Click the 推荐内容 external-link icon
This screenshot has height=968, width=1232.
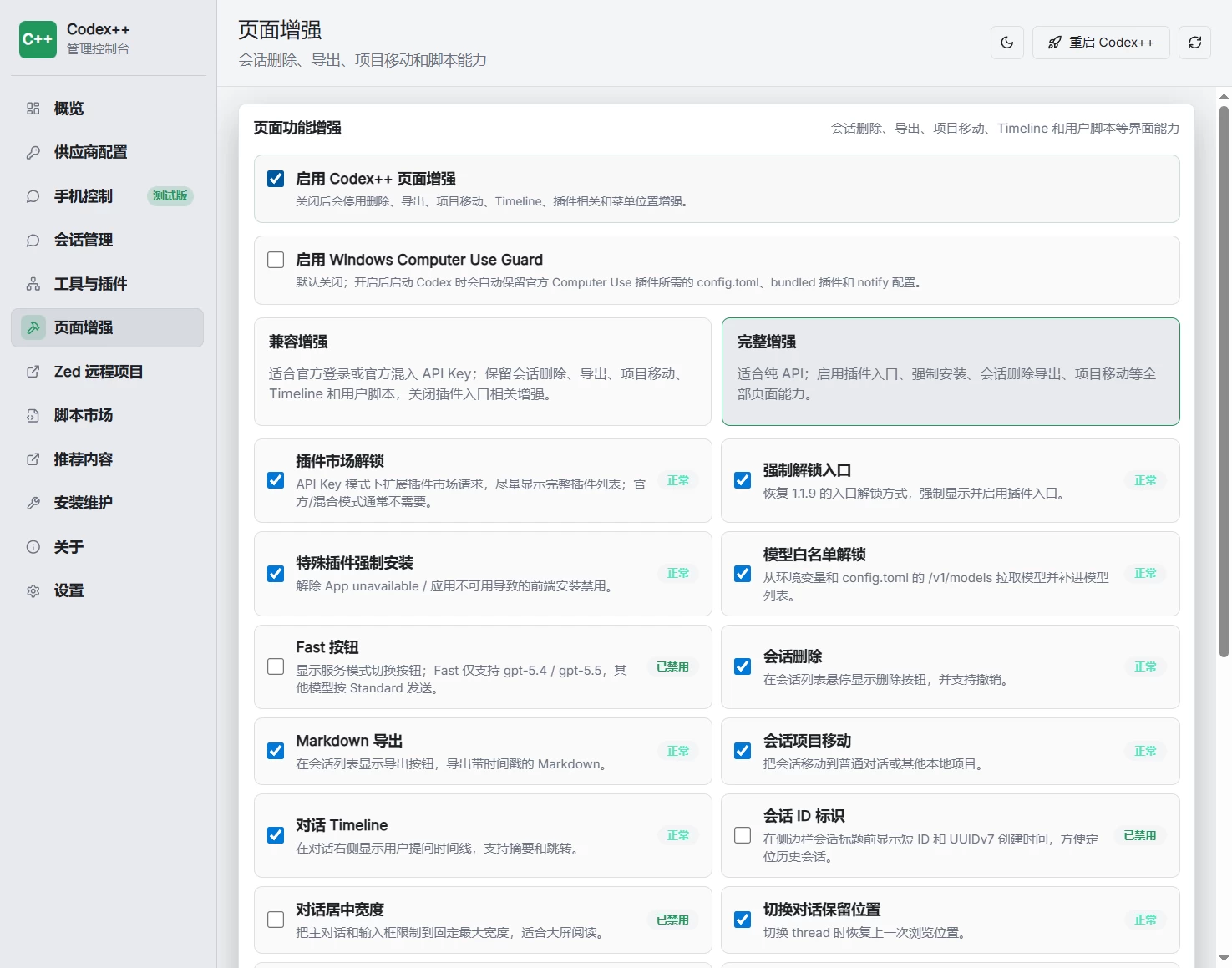tap(33, 459)
